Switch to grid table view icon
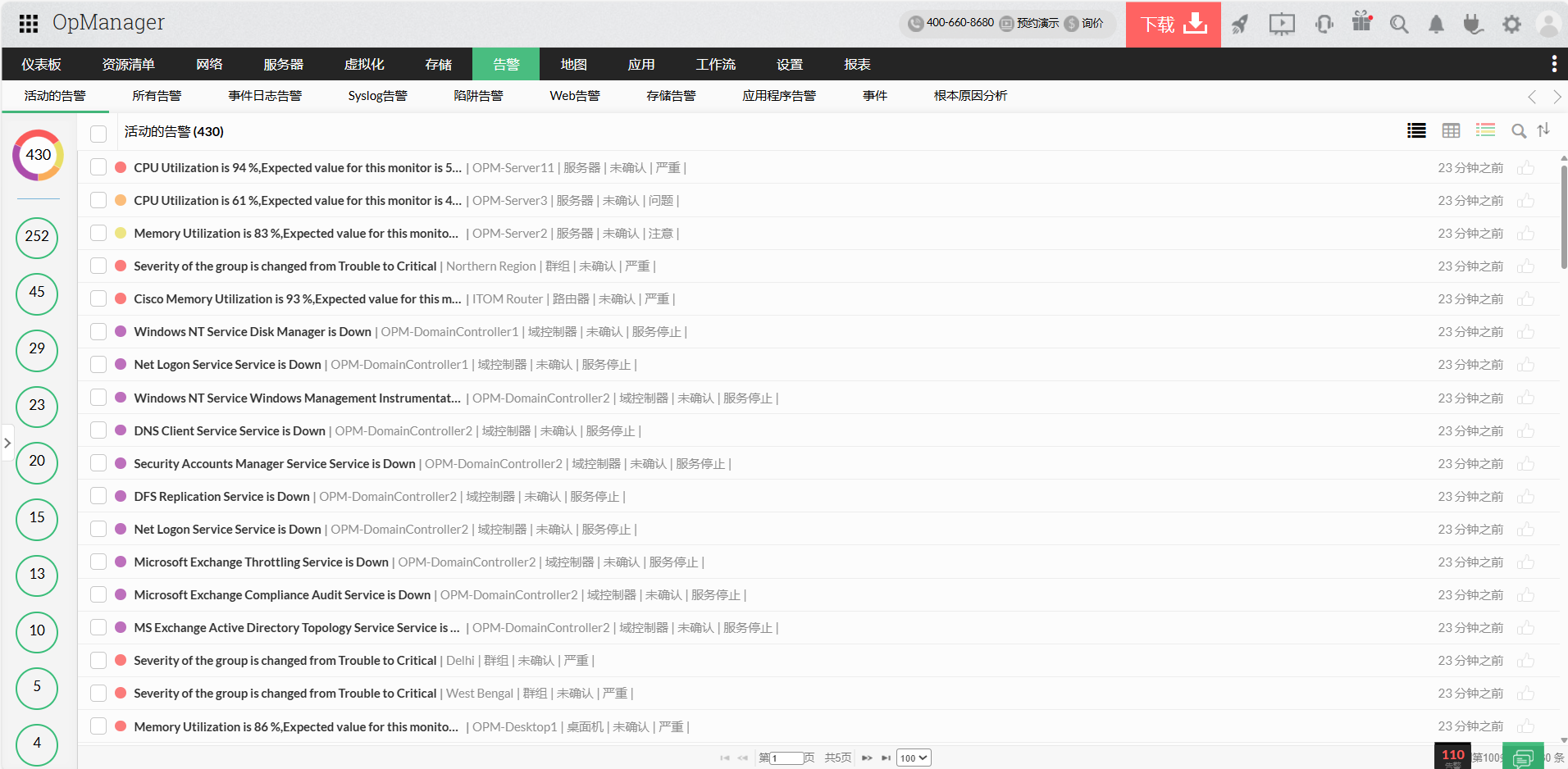Image resolution: width=1568 pixels, height=769 pixels. 1451,130
